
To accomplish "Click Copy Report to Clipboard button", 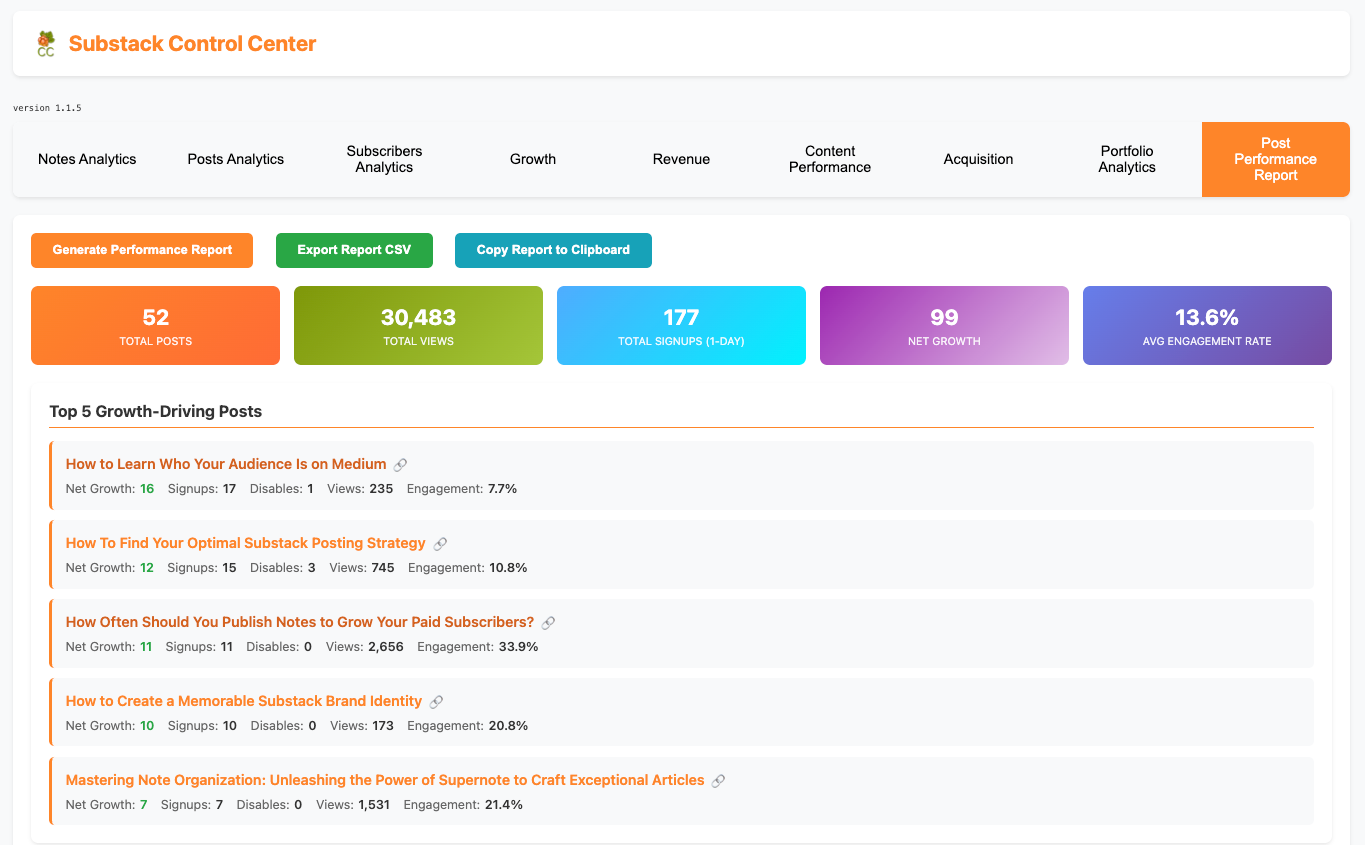I will tap(553, 250).
